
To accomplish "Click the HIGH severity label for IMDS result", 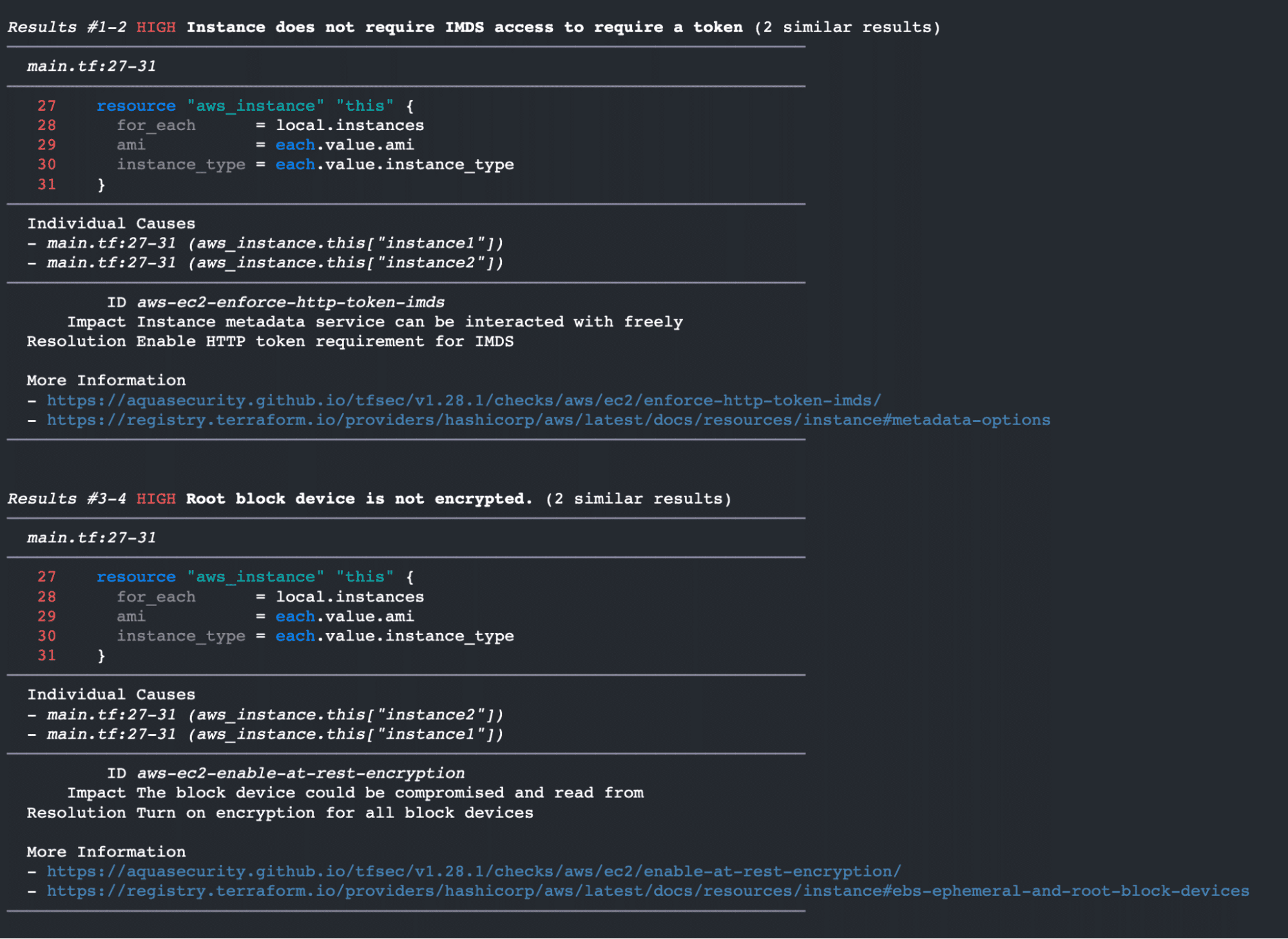I will point(156,28).
